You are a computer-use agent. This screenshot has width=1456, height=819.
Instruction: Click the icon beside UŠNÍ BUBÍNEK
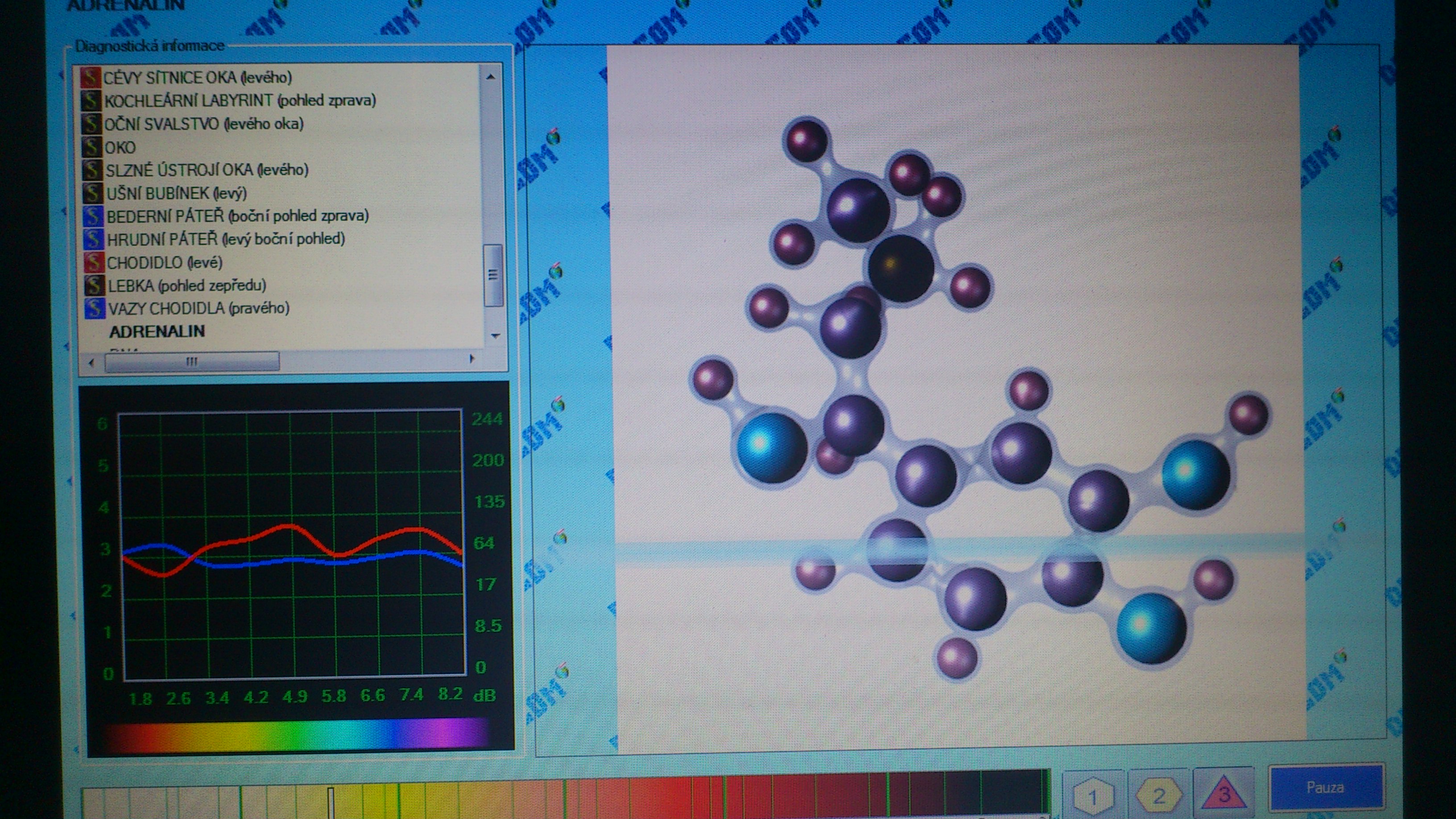[x=92, y=193]
